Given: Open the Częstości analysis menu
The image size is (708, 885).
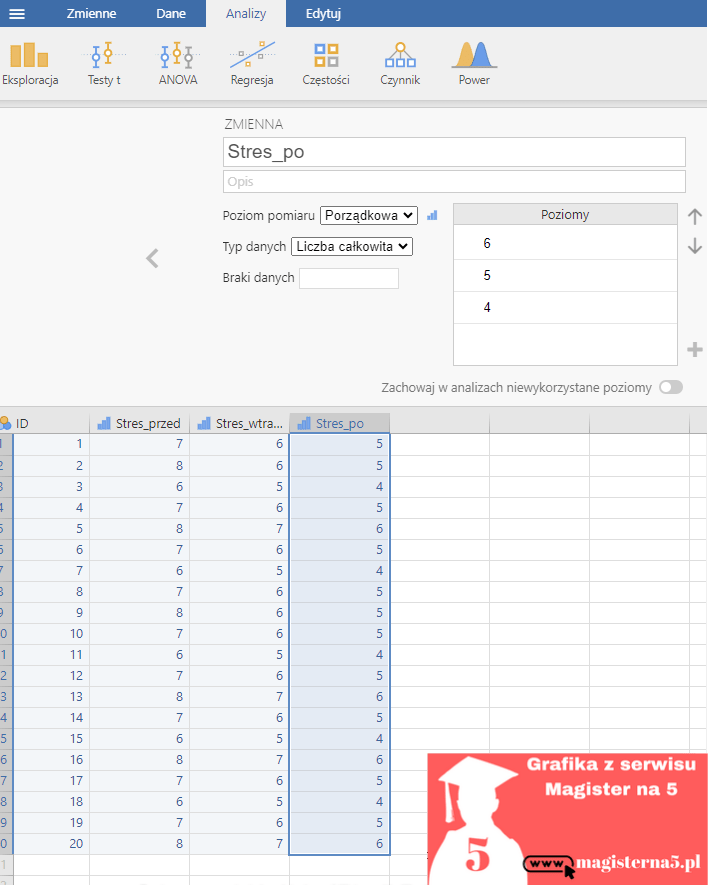Looking at the screenshot, I should [326, 64].
